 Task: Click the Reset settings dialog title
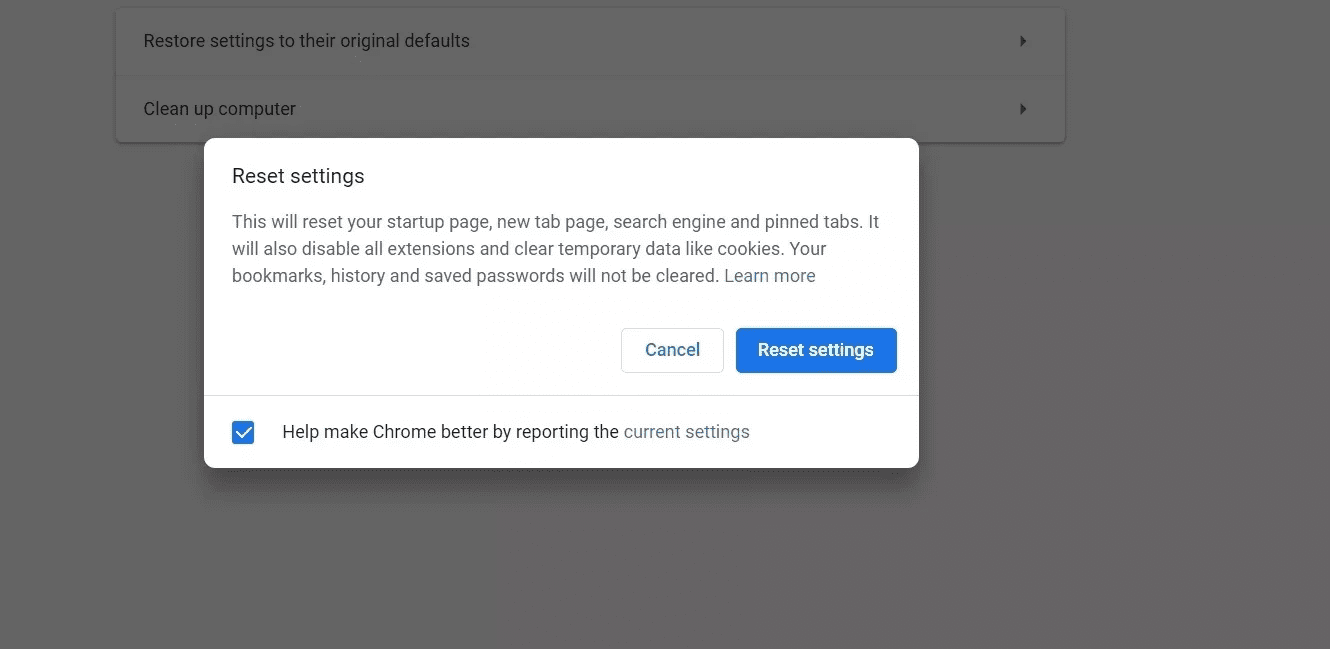[298, 176]
